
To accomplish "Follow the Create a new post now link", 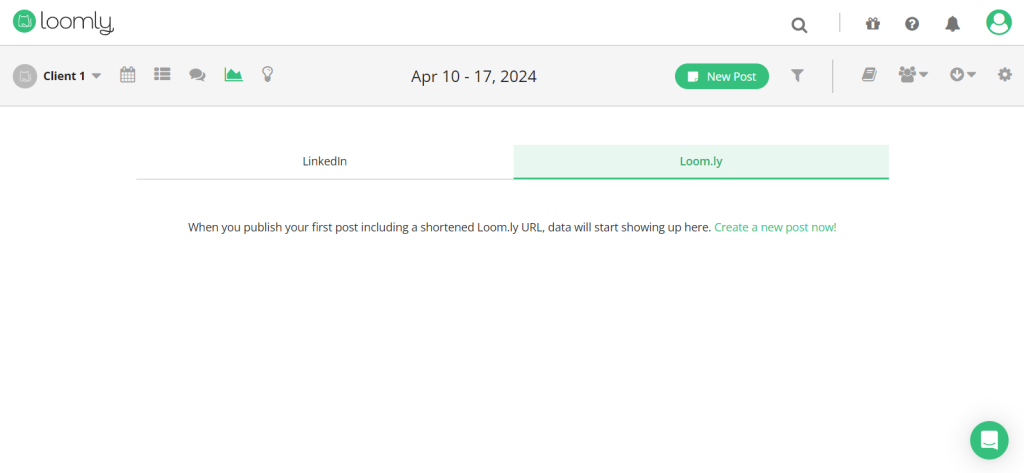I will pyautogui.click(x=775, y=227).
